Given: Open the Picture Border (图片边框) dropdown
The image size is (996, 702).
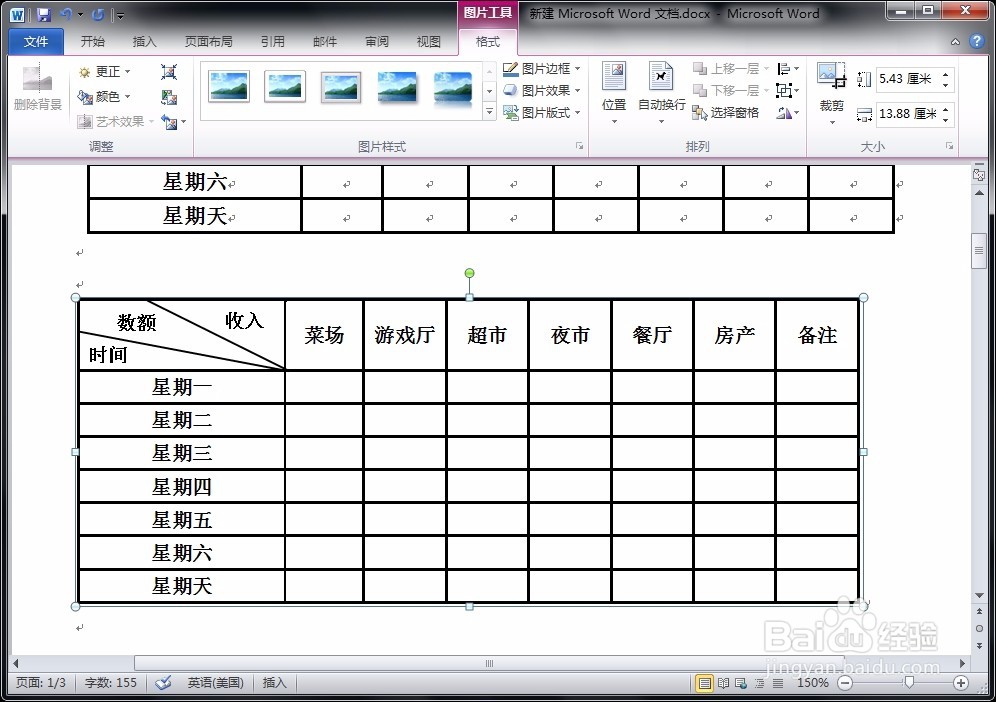Looking at the screenshot, I should (541, 68).
